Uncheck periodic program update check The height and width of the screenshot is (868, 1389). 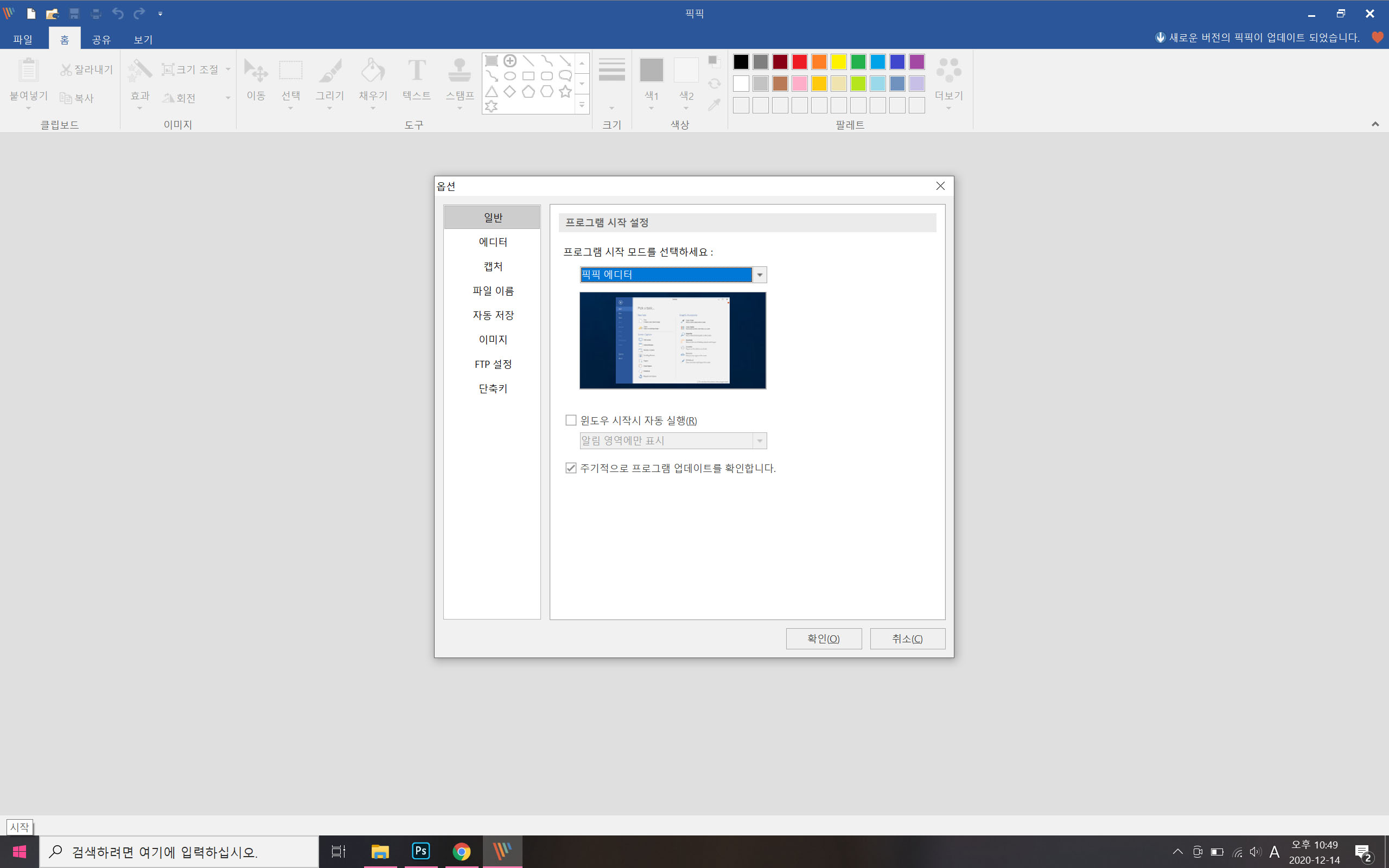pos(571,468)
